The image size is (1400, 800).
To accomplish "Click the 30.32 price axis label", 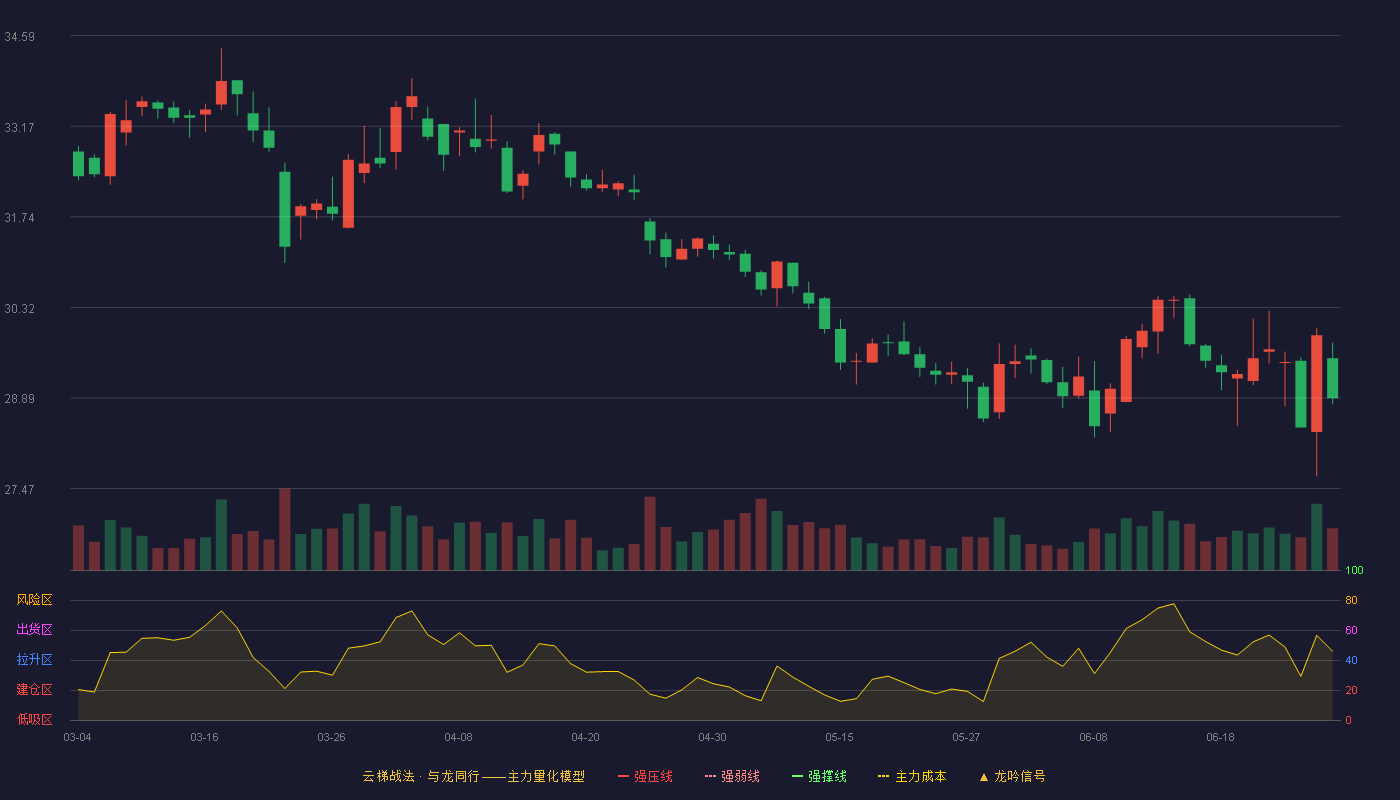I will click(19, 309).
